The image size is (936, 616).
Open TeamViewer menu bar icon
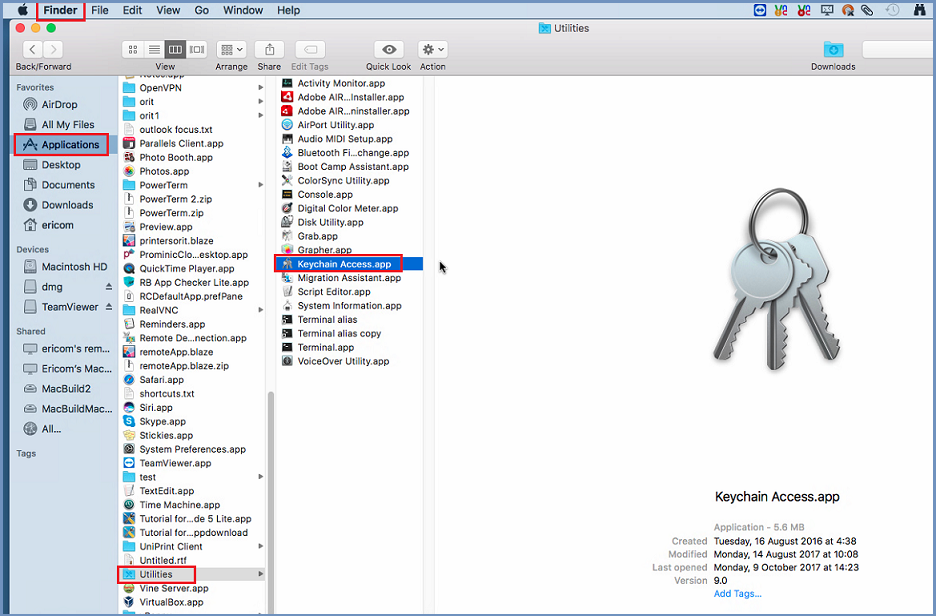click(759, 10)
